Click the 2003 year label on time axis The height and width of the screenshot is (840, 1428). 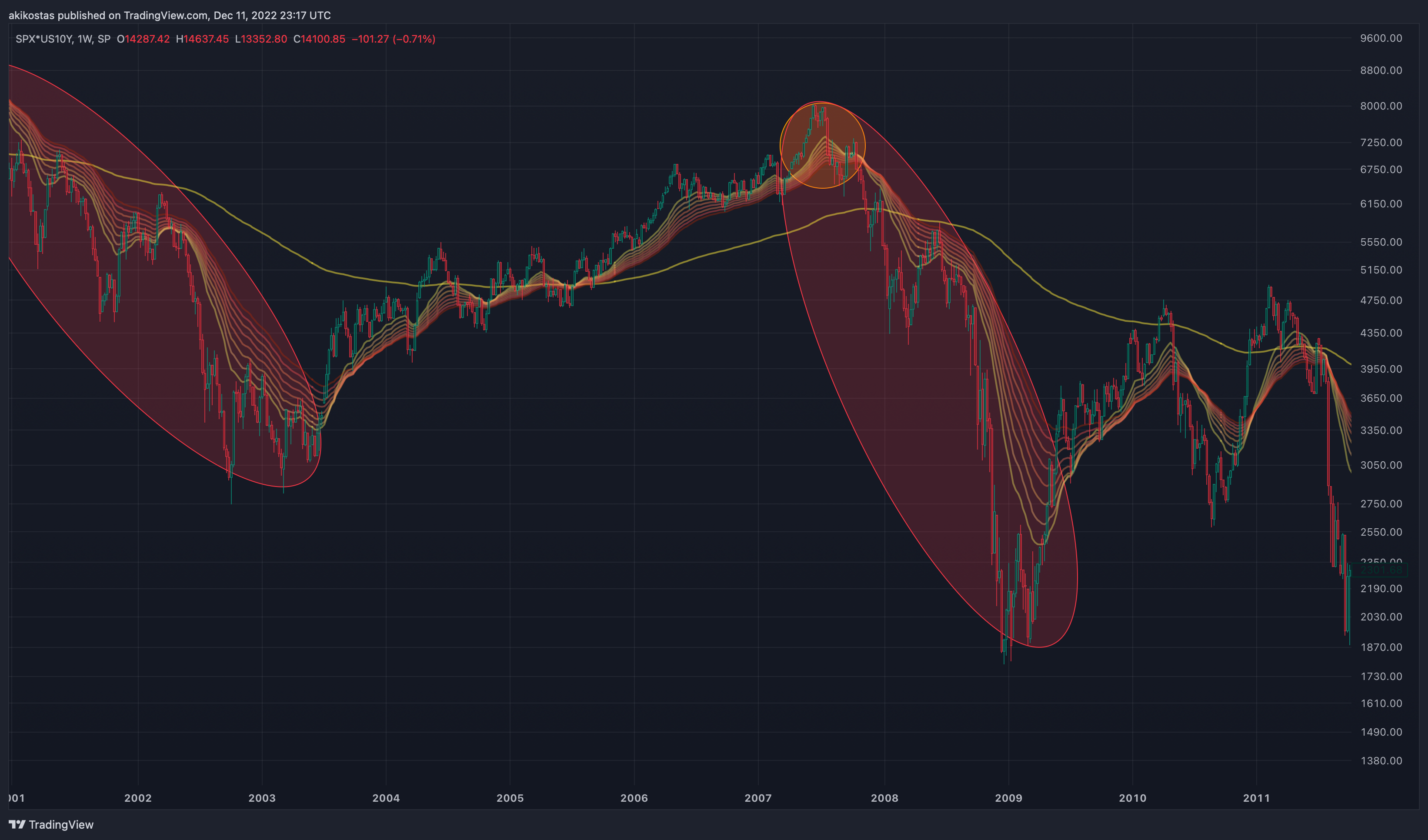(262, 798)
